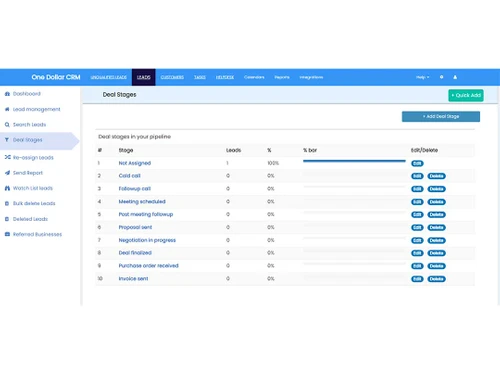The height and width of the screenshot is (375, 500).
Task: Edit the Not Assigned stage
Action: click(x=417, y=163)
